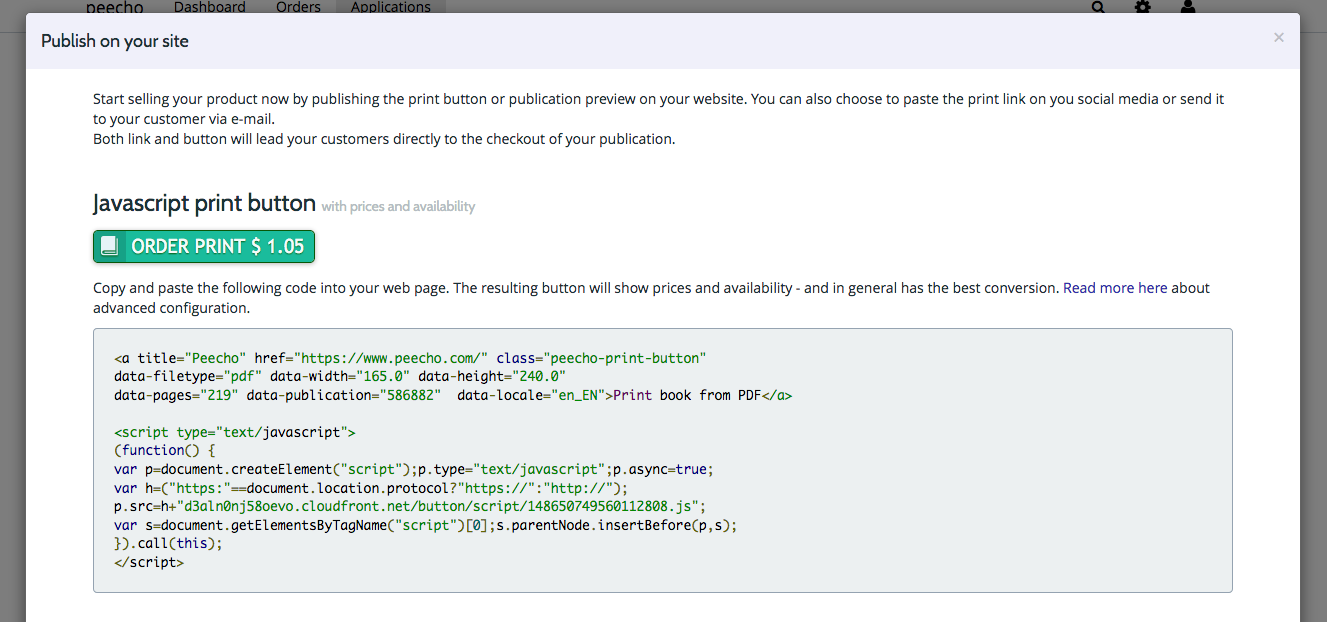Click the ORDER PRINT $ 1.05 button
Image resolution: width=1327 pixels, height=622 pixels.
pyautogui.click(x=204, y=246)
